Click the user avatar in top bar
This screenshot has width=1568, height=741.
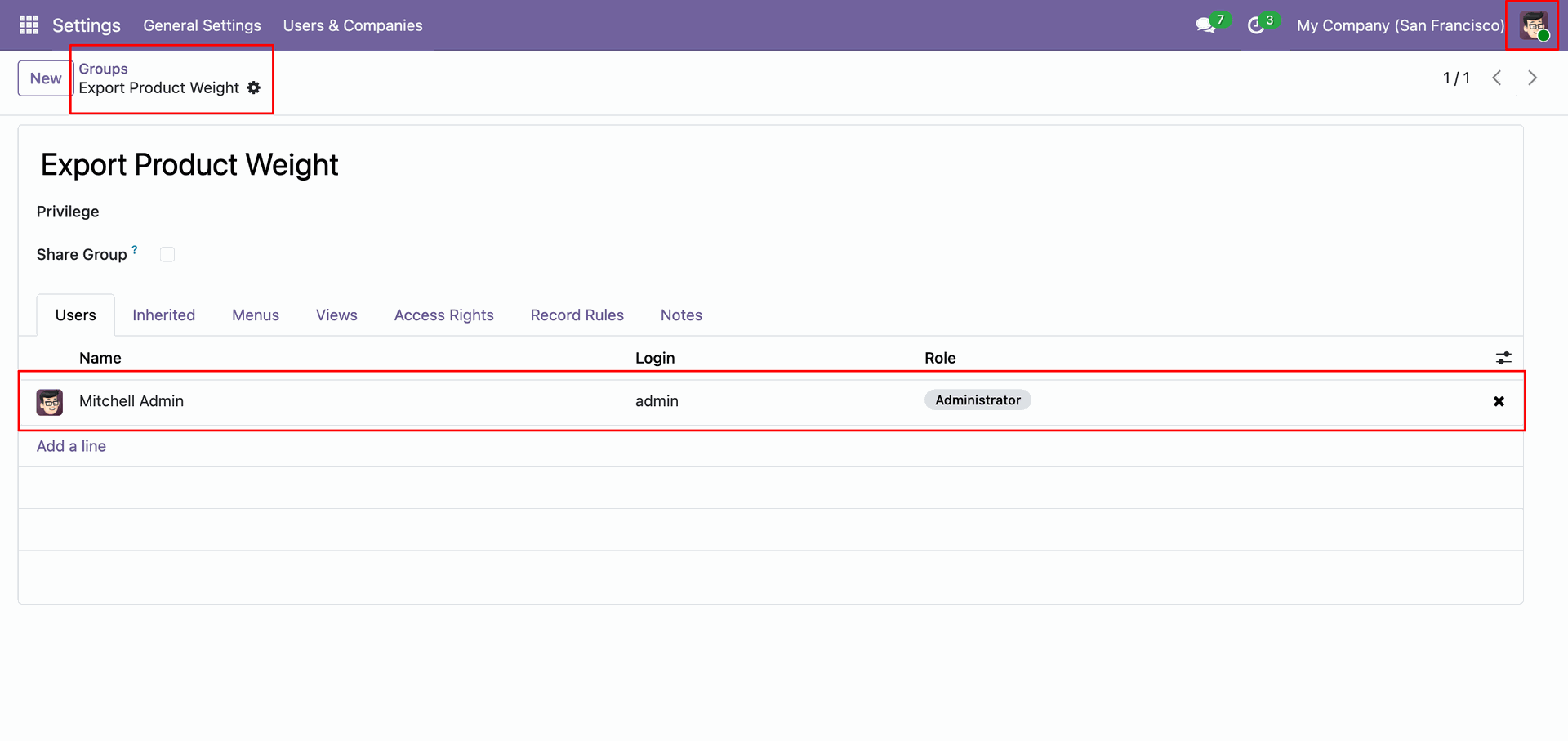[1533, 25]
